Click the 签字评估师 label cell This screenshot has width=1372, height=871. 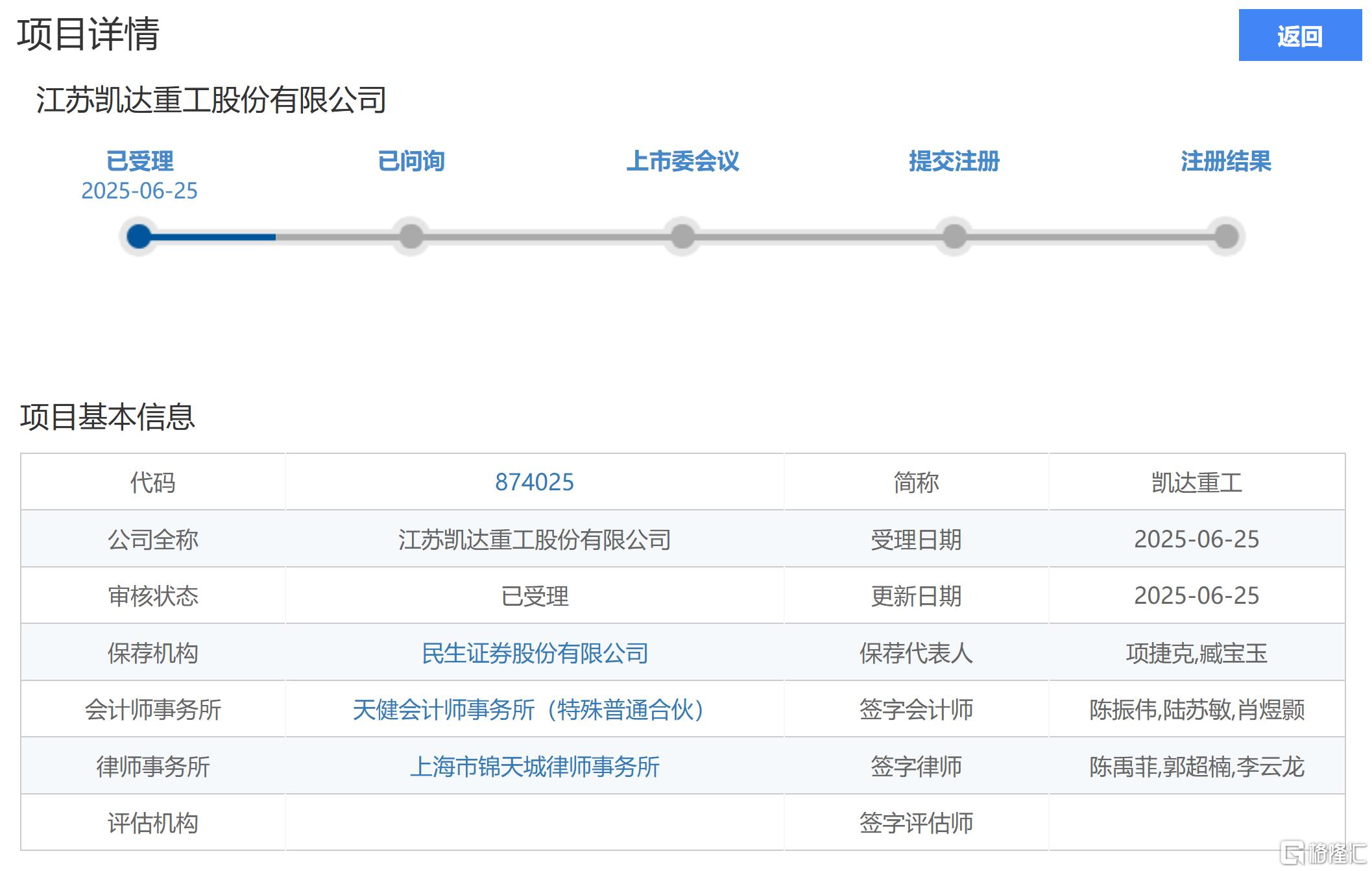point(916,822)
